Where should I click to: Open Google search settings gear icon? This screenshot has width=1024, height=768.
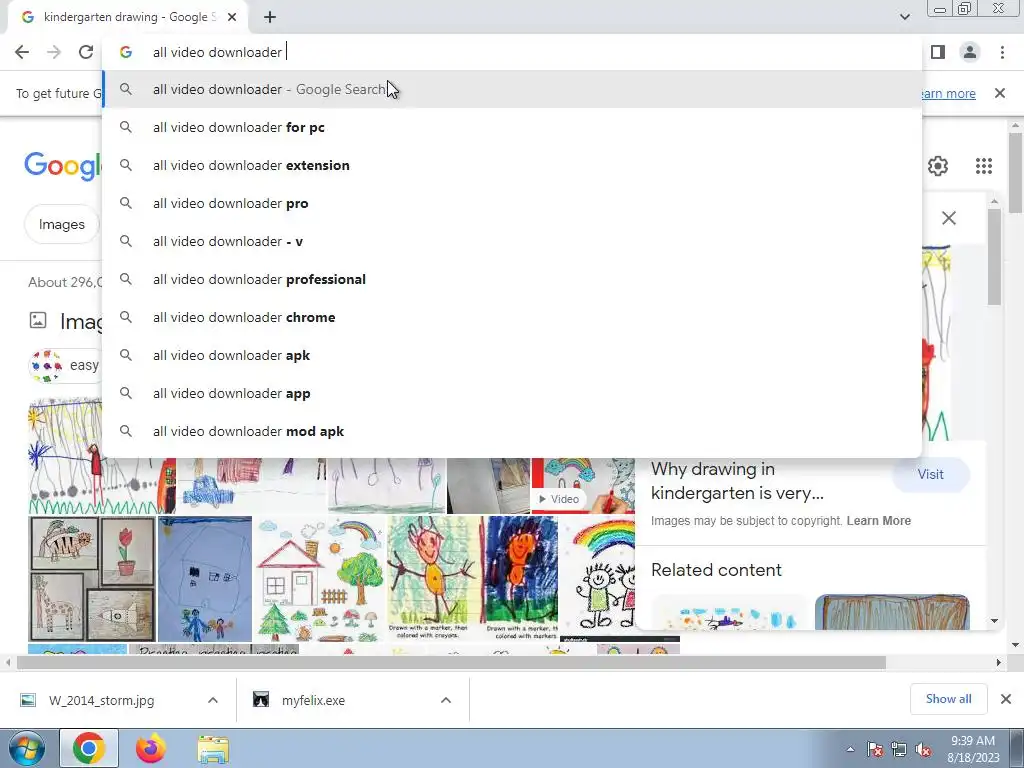pyautogui.click(x=938, y=166)
